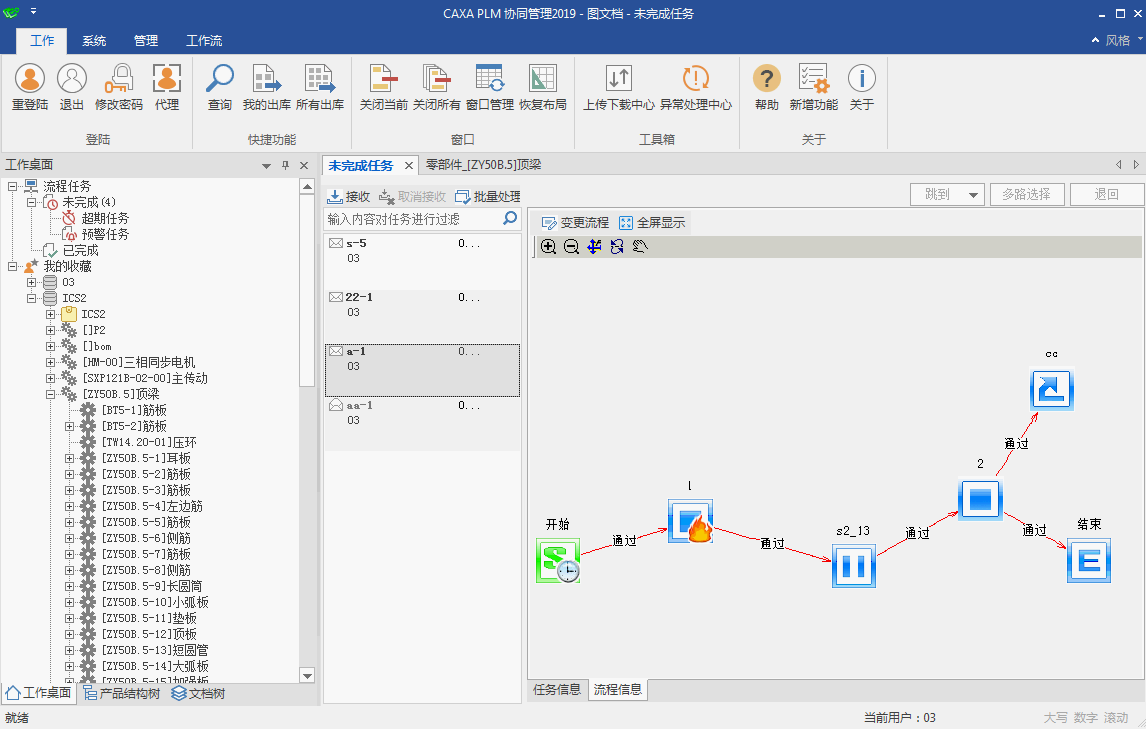Click zoom in magnifier in flowchart toolbar

[x=548, y=246]
